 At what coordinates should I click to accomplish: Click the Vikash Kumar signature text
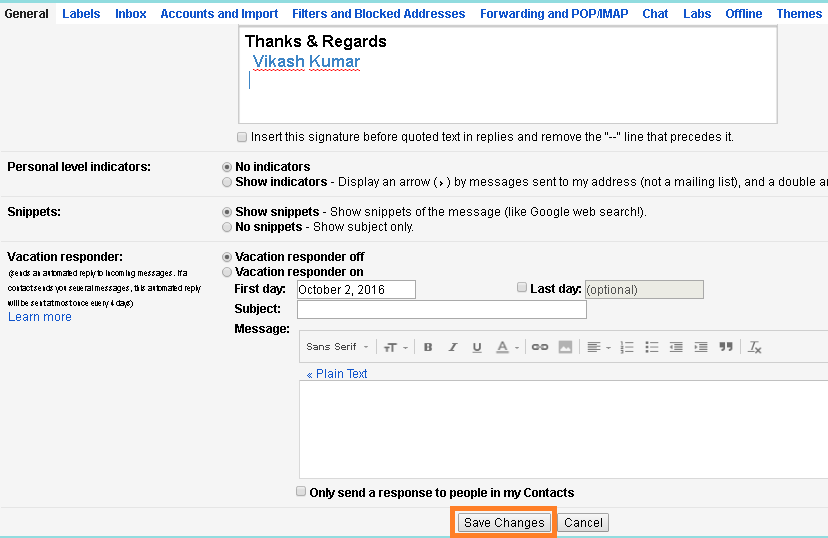pos(306,62)
